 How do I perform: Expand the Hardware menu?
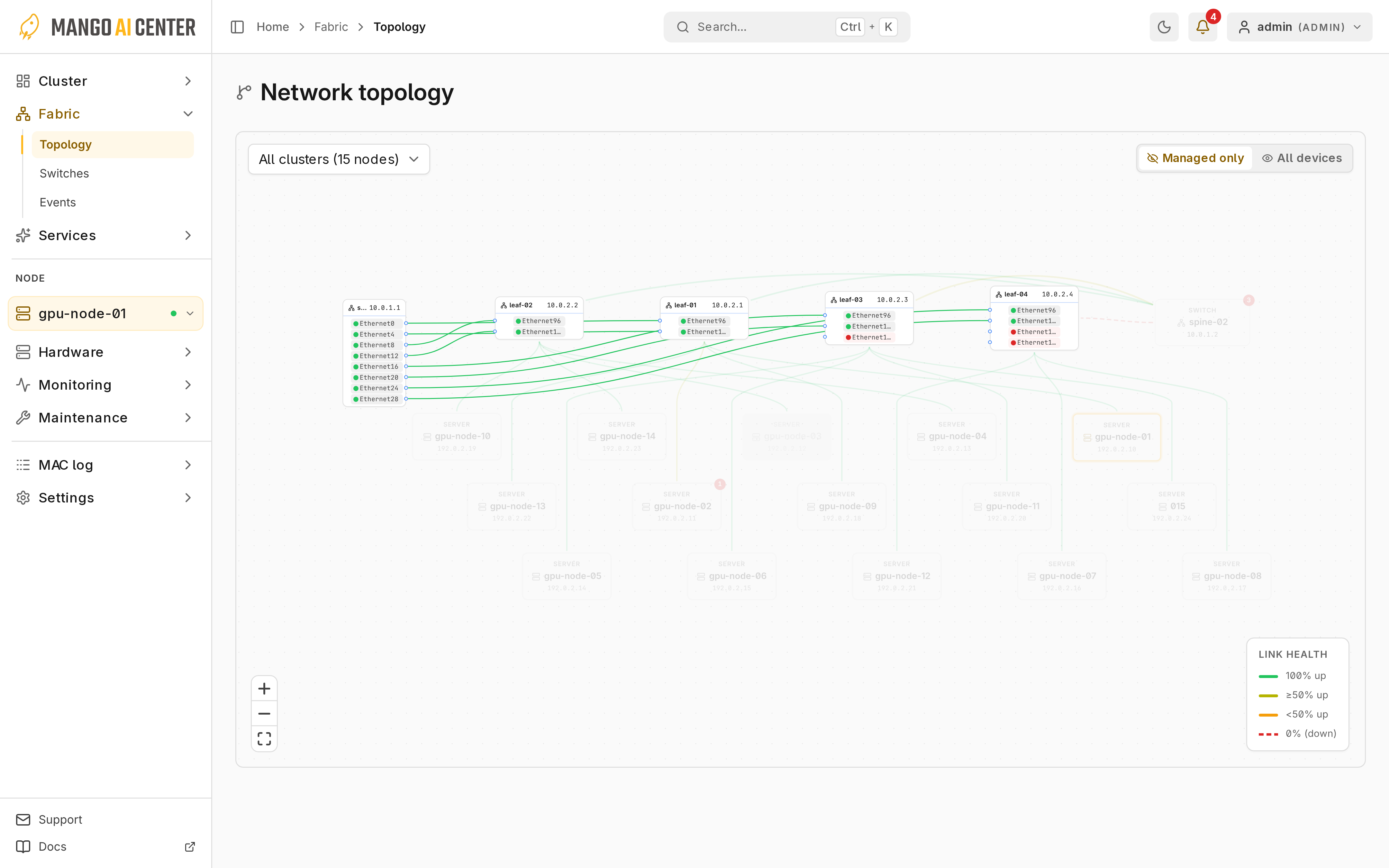click(x=105, y=352)
